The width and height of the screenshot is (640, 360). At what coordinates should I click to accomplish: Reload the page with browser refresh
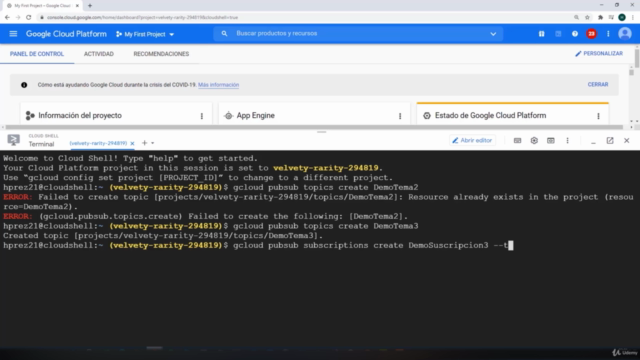click(x=29, y=17)
